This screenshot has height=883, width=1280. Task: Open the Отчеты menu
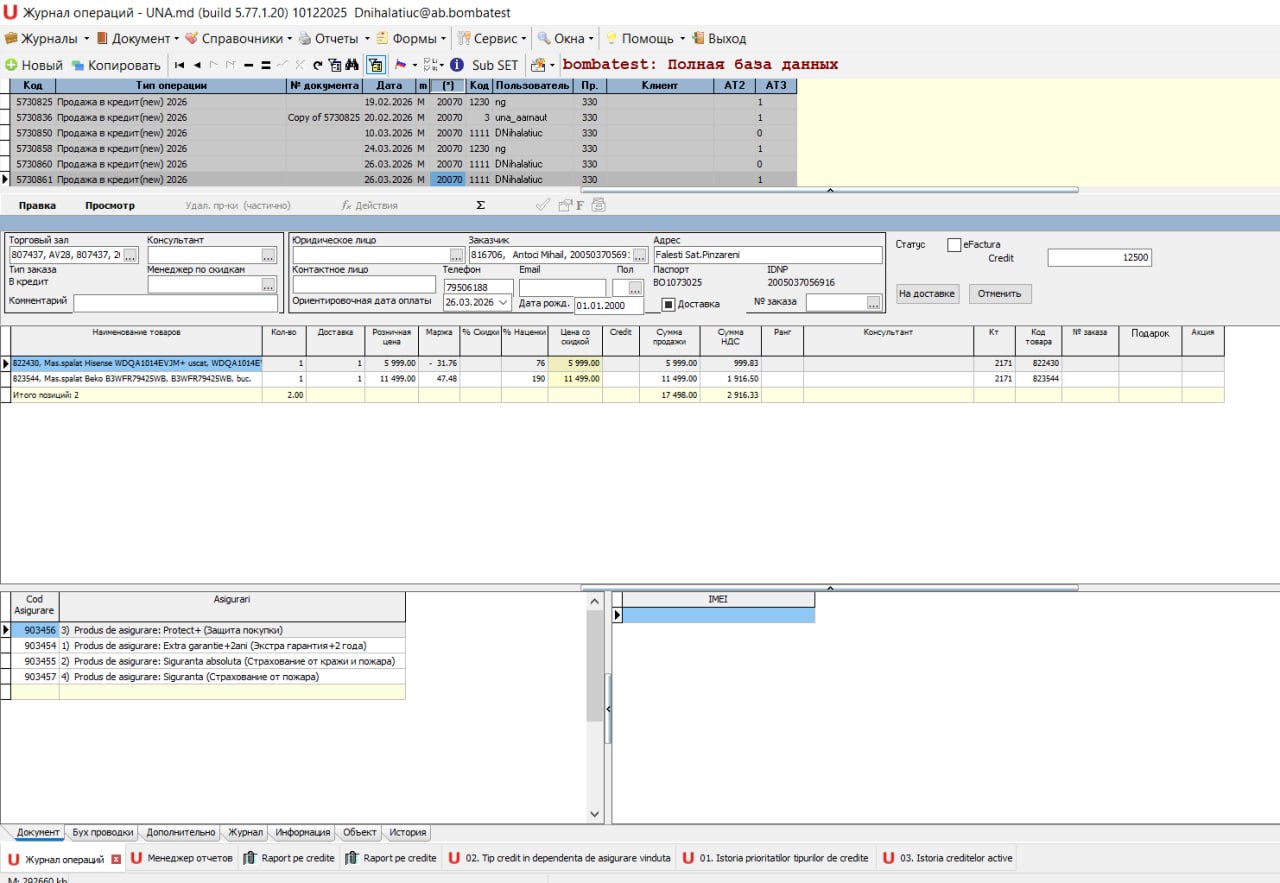tap(333, 38)
